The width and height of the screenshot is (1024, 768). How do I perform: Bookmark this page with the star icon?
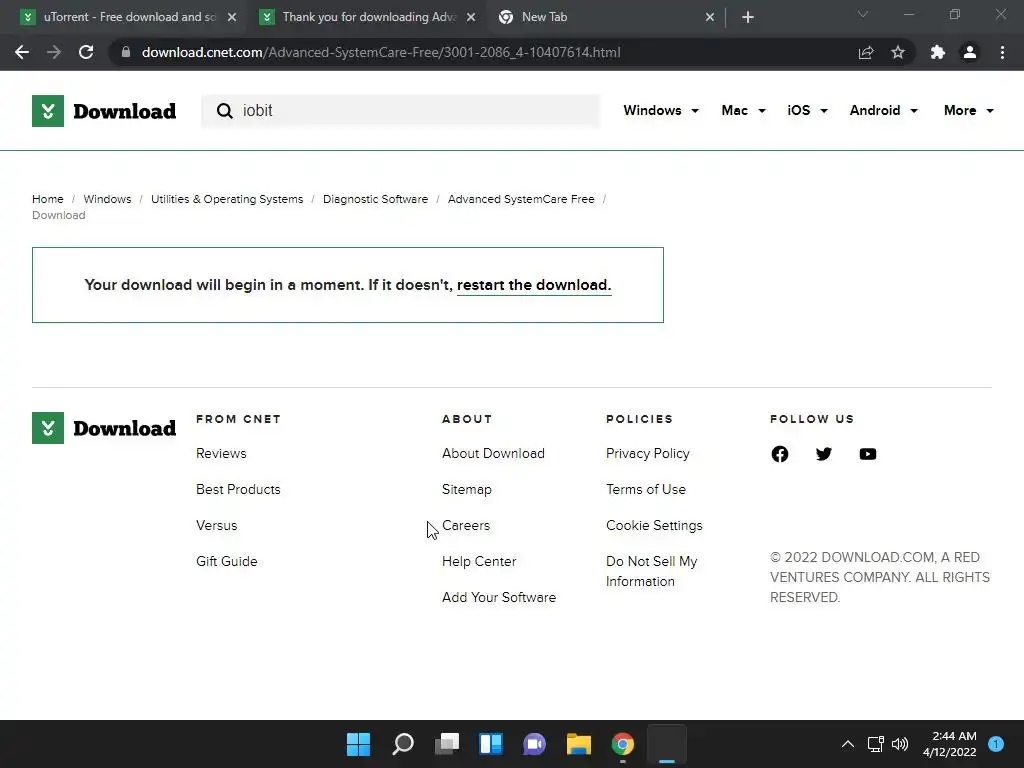898,52
